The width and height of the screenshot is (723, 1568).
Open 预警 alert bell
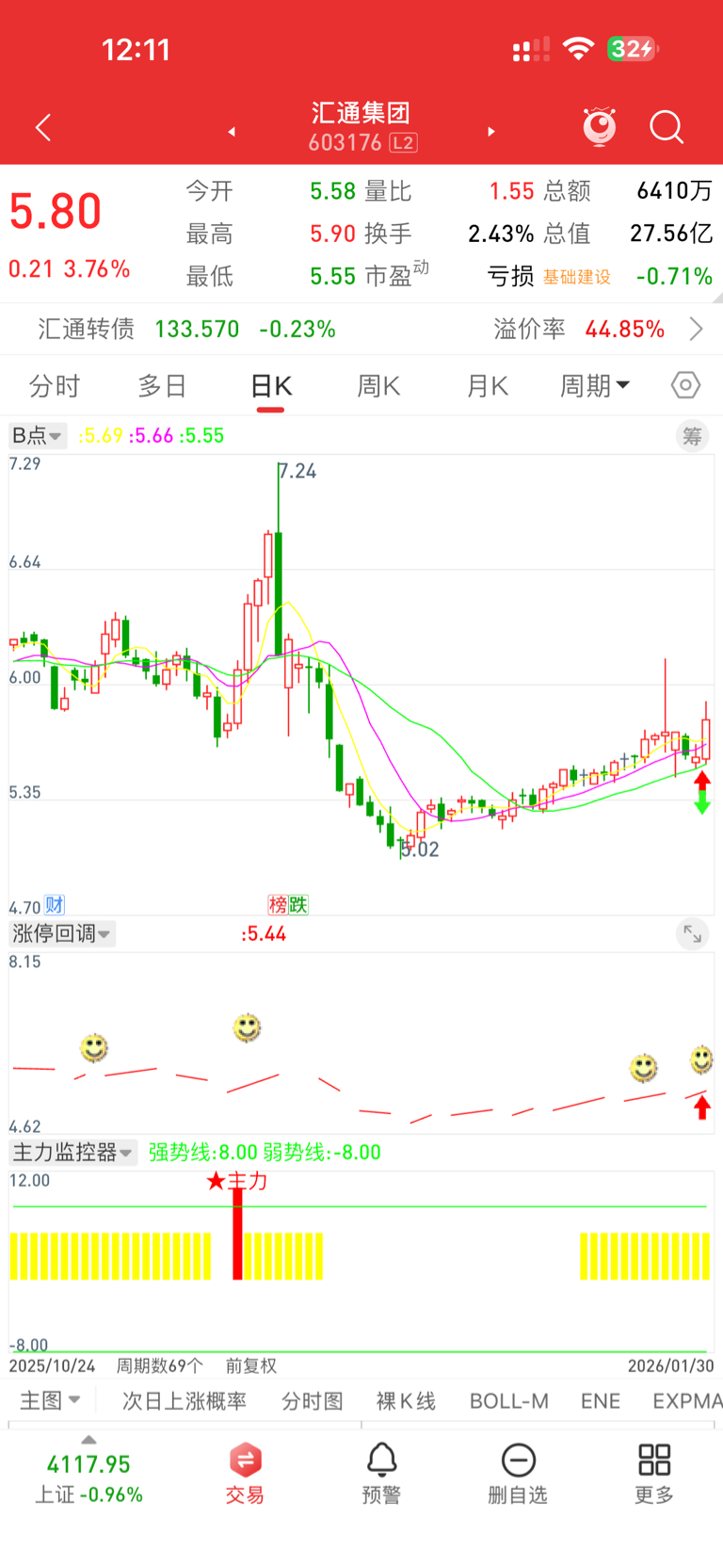pyautogui.click(x=381, y=1473)
